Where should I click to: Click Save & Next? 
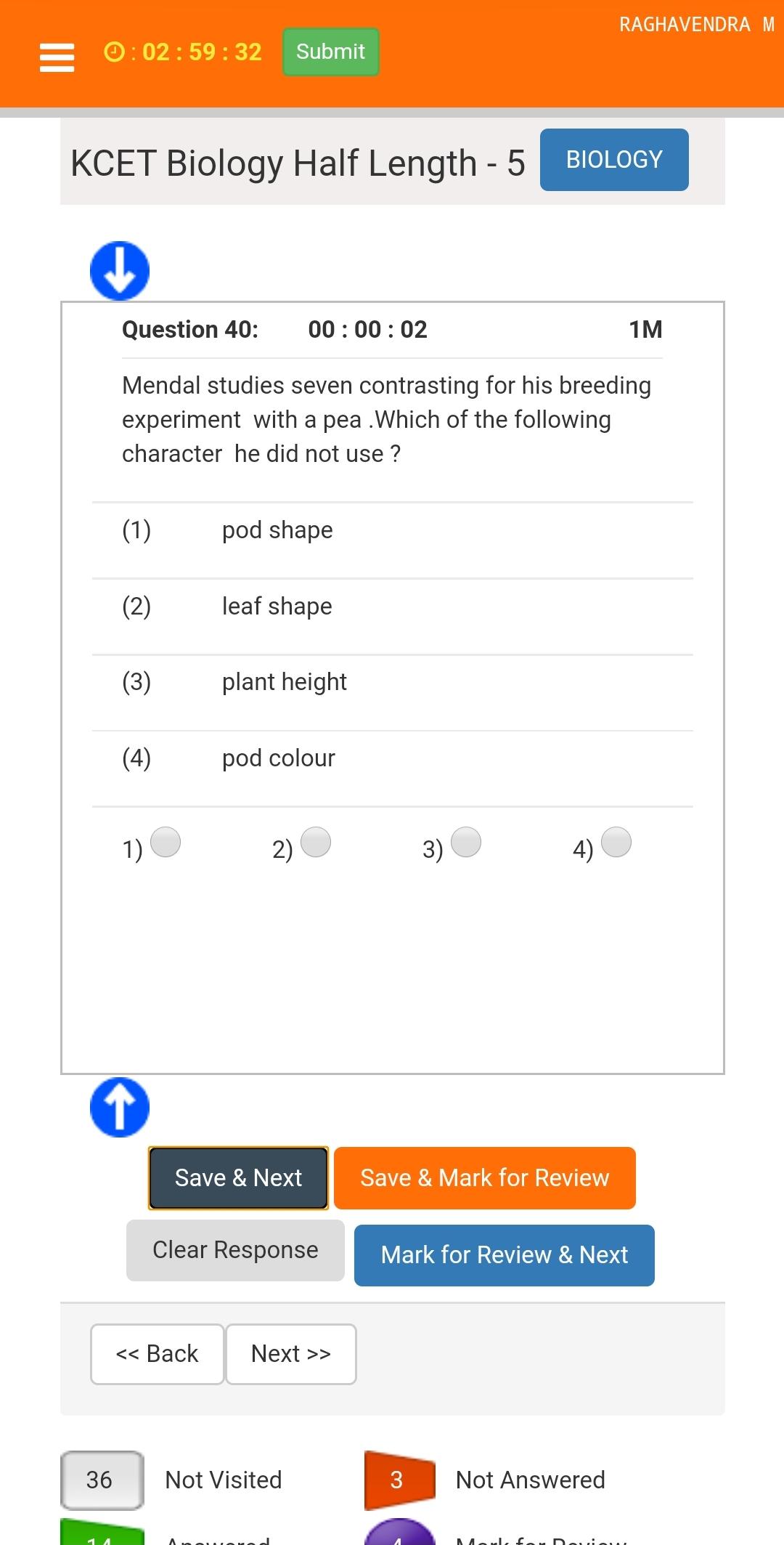[x=238, y=1177]
